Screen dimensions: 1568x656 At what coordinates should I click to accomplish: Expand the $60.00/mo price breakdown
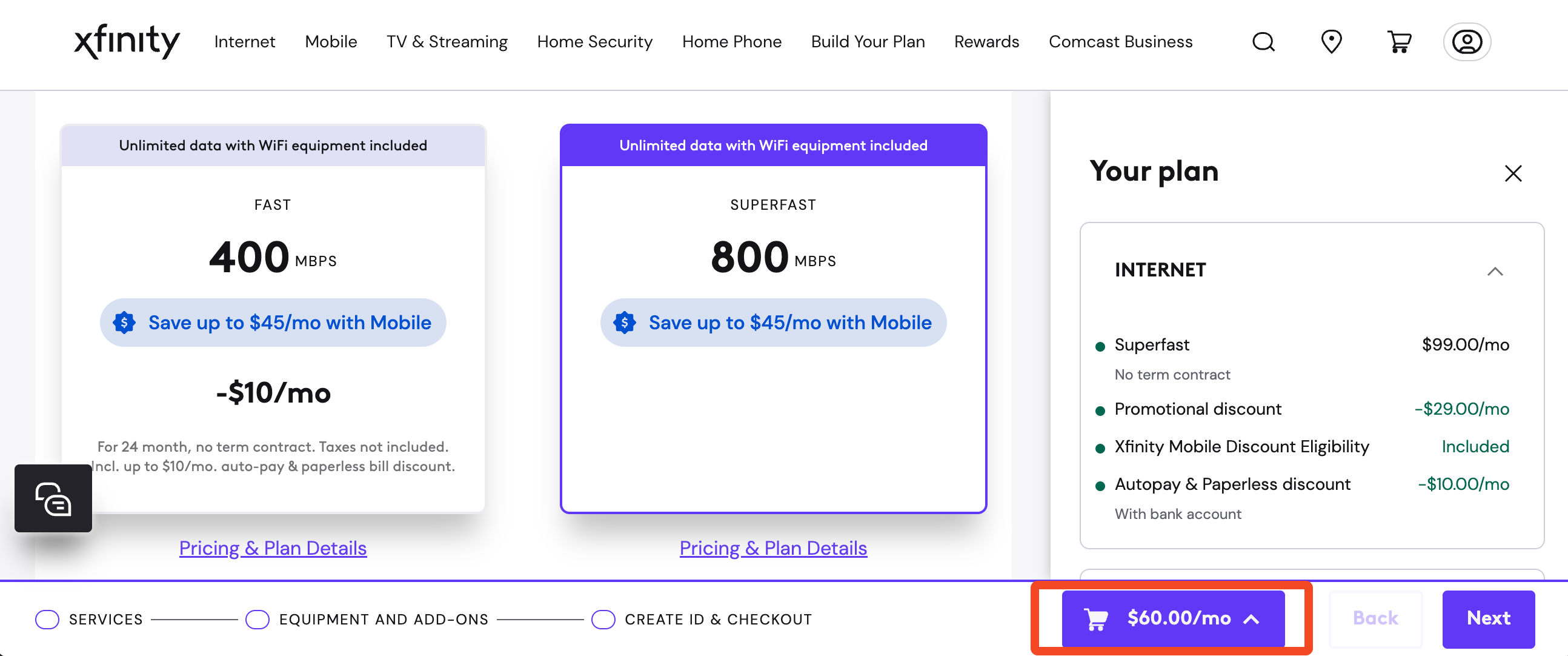[x=1252, y=619]
